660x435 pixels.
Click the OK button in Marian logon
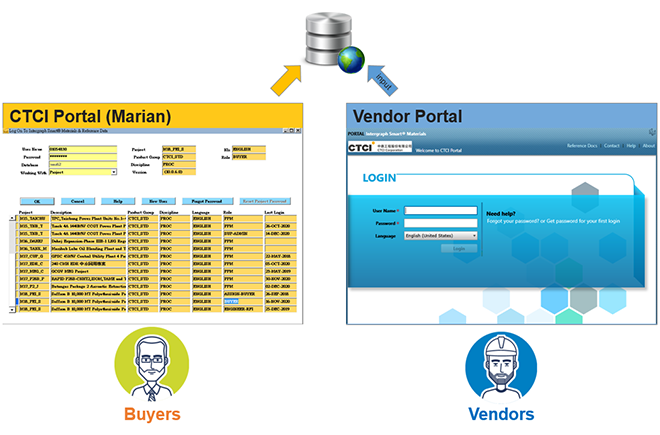pyautogui.click(x=37, y=201)
